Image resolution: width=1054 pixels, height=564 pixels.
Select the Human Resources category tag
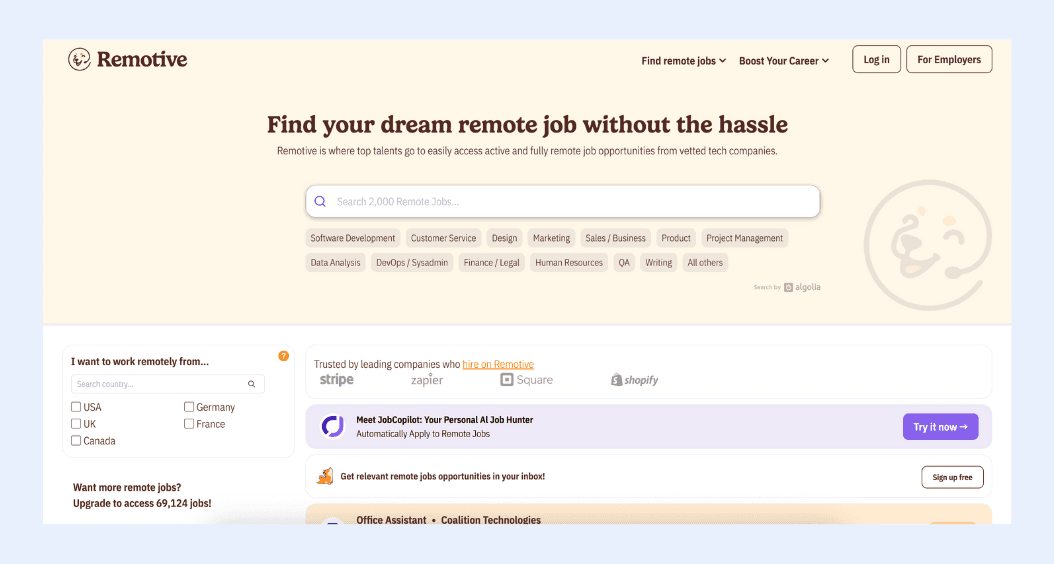(569, 263)
